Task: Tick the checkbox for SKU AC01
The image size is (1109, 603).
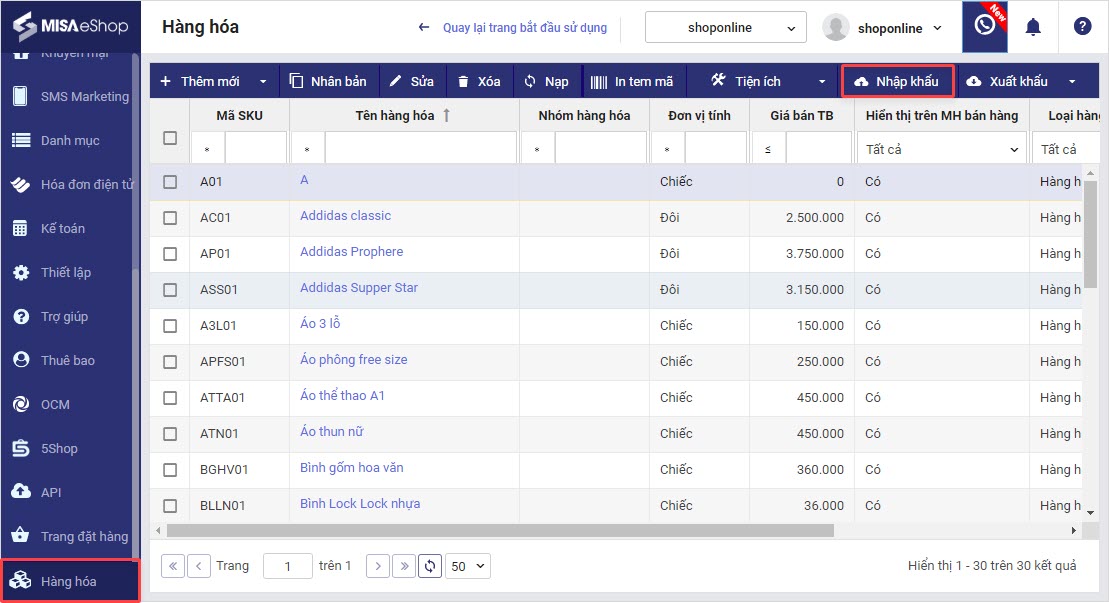Action: (x=170, y=217)
